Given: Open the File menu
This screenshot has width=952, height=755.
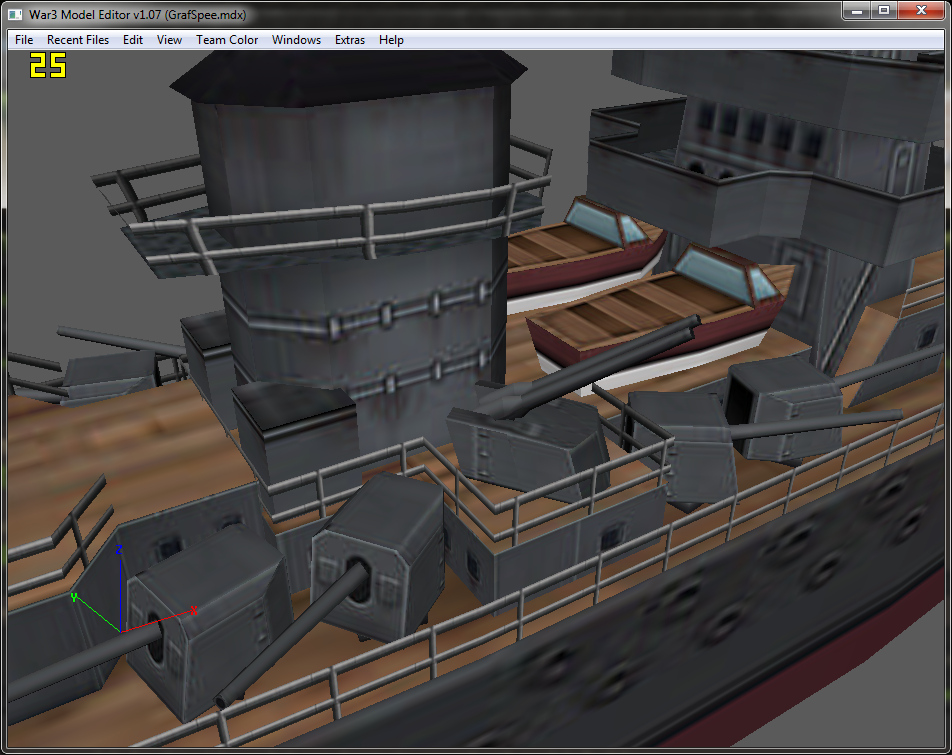Looking at the screenshot, I should tap(24, 40).
